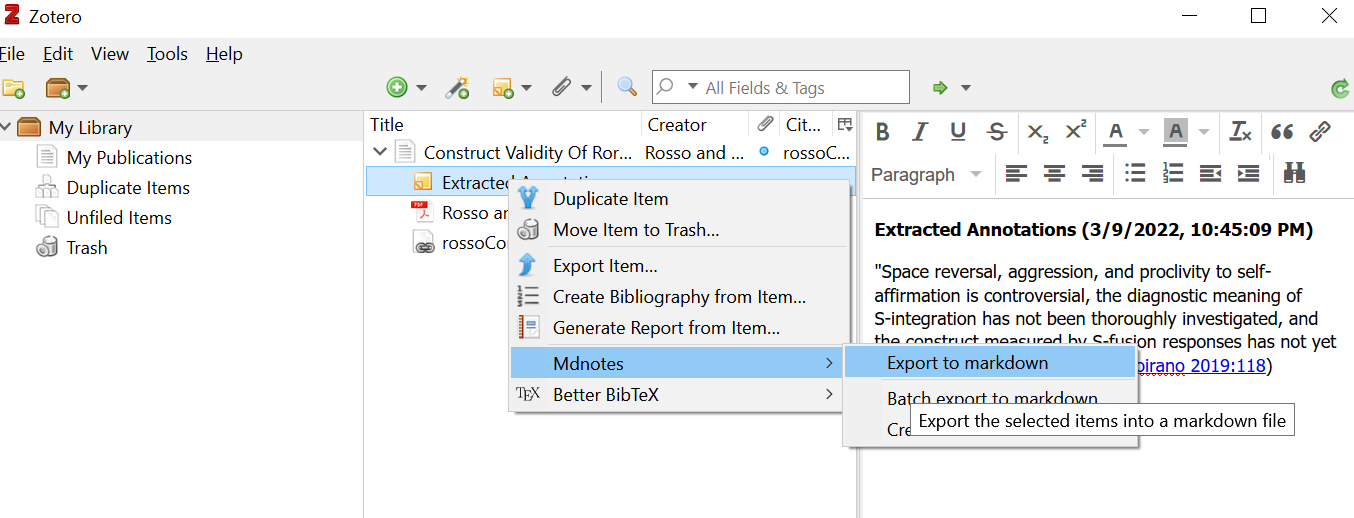This screenshot has width=1354, height=518.
Task: Click the Add Attachment paperclip icon
Action: coord(561,88)
